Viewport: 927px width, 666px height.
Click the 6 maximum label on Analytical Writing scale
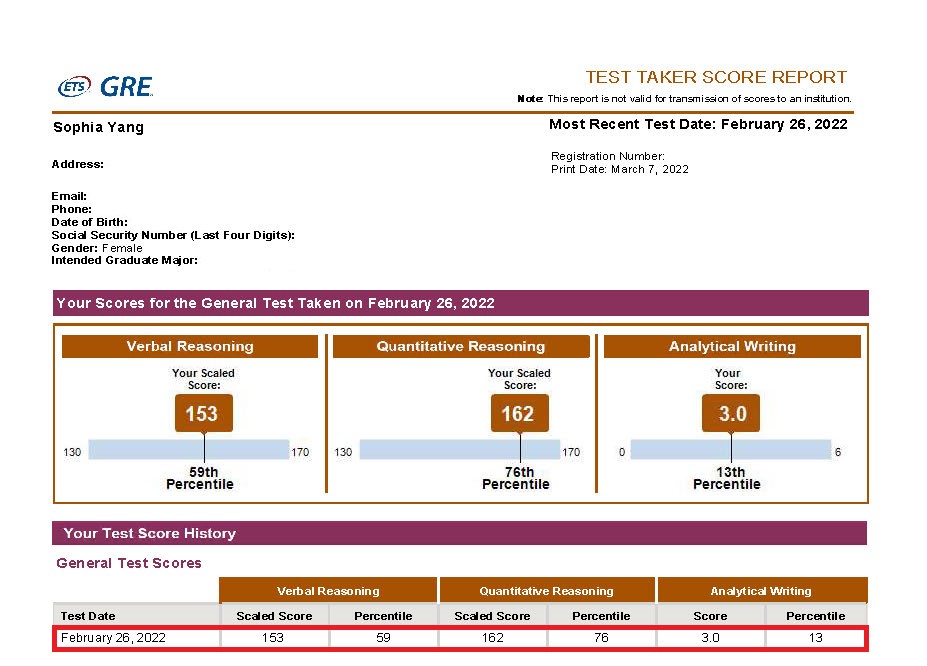point(838,452)
